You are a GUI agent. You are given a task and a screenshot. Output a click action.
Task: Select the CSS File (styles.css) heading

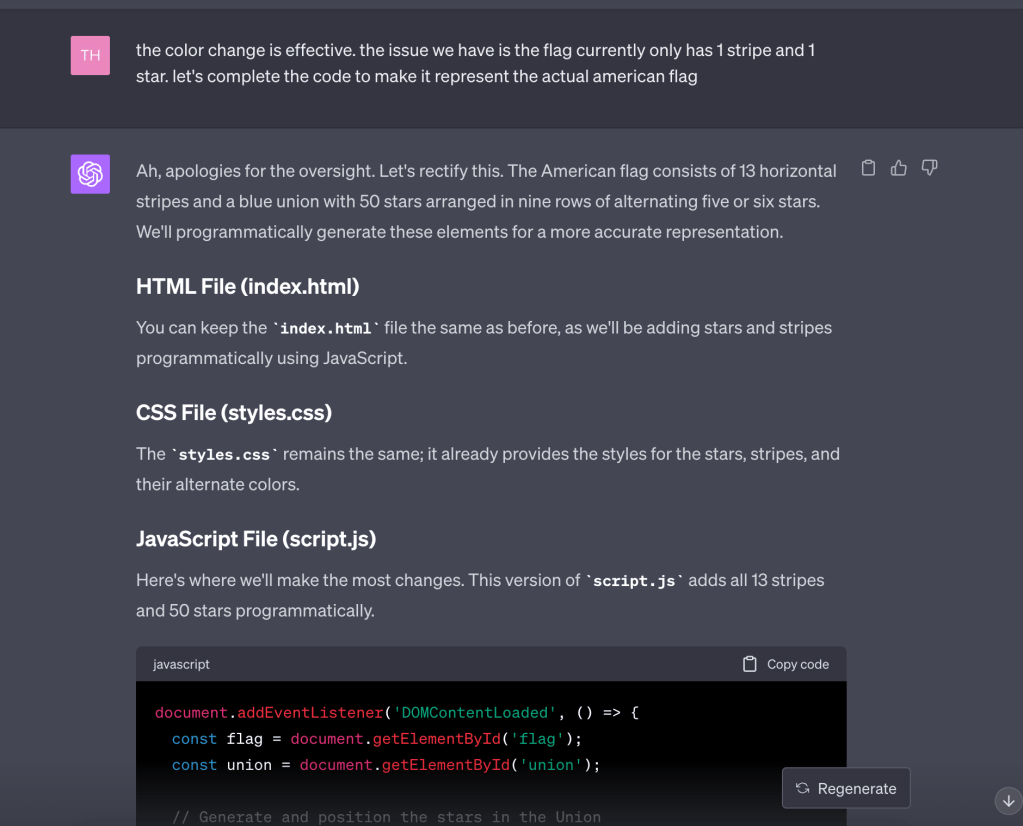pyautogui.click(x=233, y=413)
